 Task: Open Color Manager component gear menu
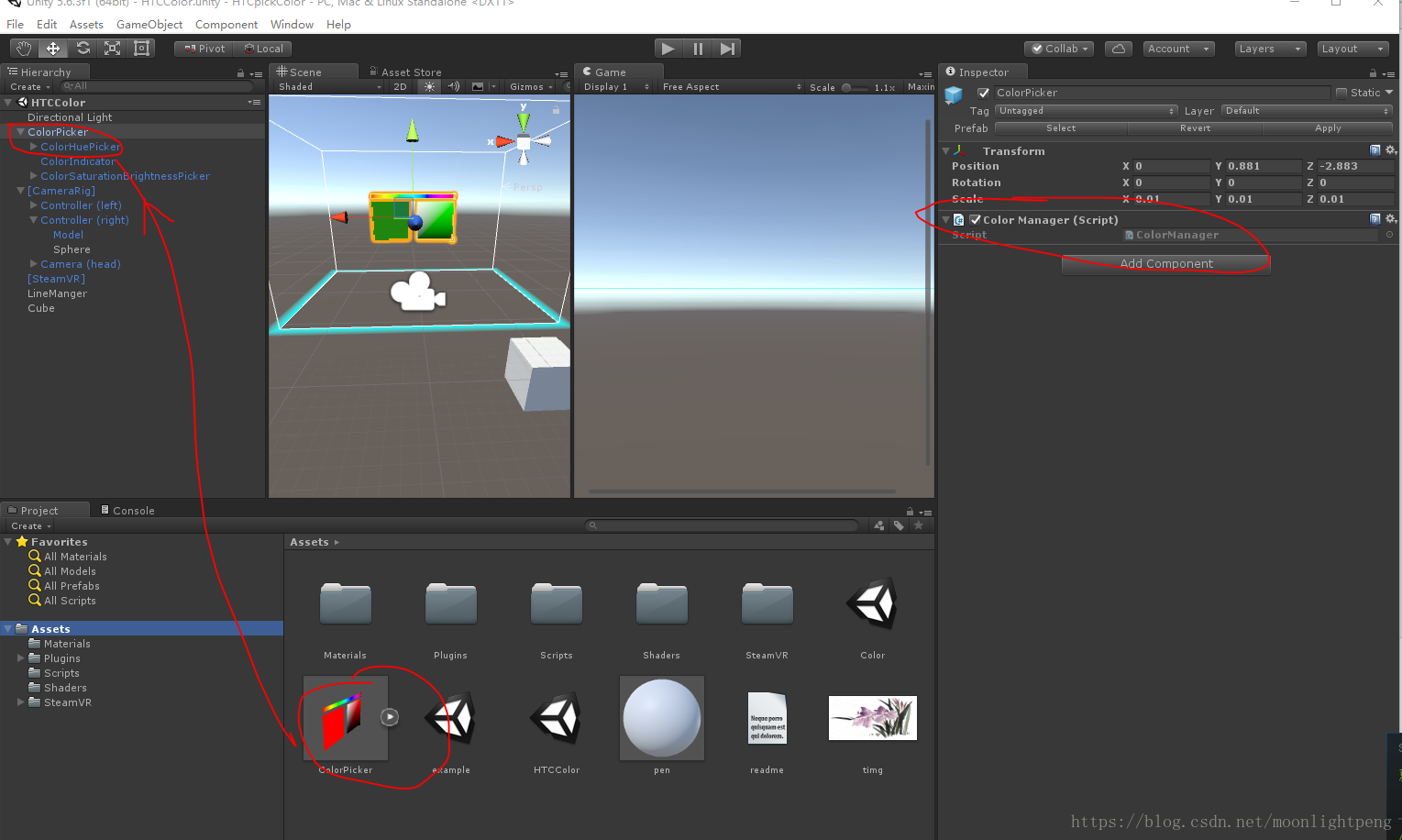click(x=1390, y=219)
